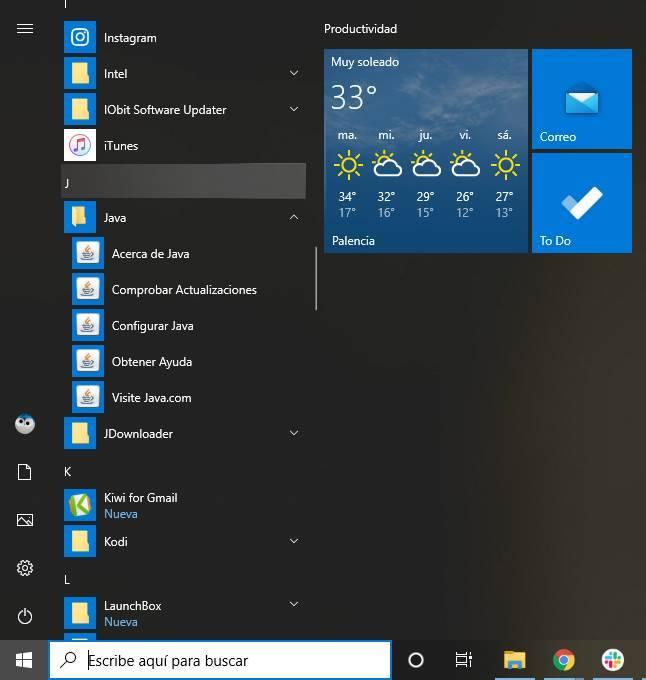Screen dimensions: 646x680
Task: Open the weather tile for Palencia
Action: (426, 151)
